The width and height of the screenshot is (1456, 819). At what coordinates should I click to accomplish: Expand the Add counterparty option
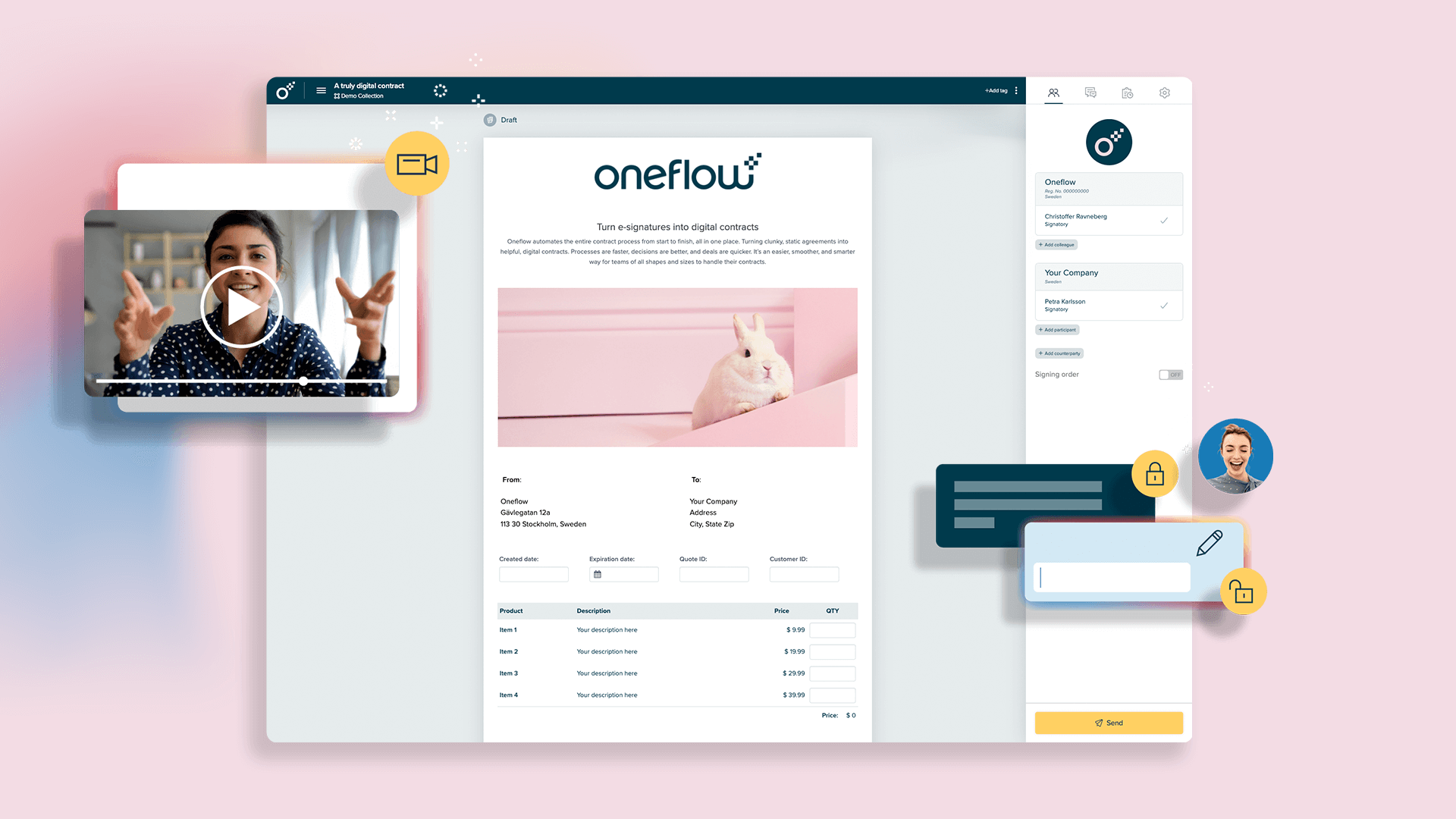1059,352
